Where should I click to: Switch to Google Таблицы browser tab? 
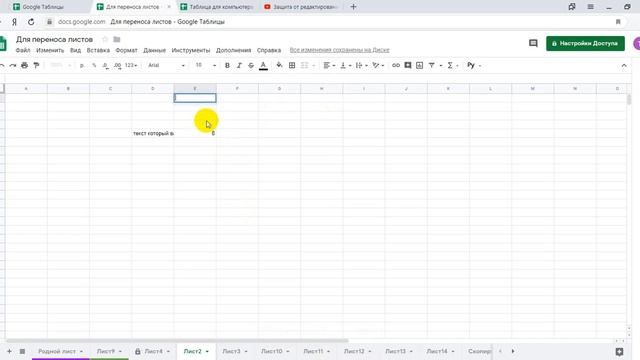pyautogui.click(x=43, y=7)
